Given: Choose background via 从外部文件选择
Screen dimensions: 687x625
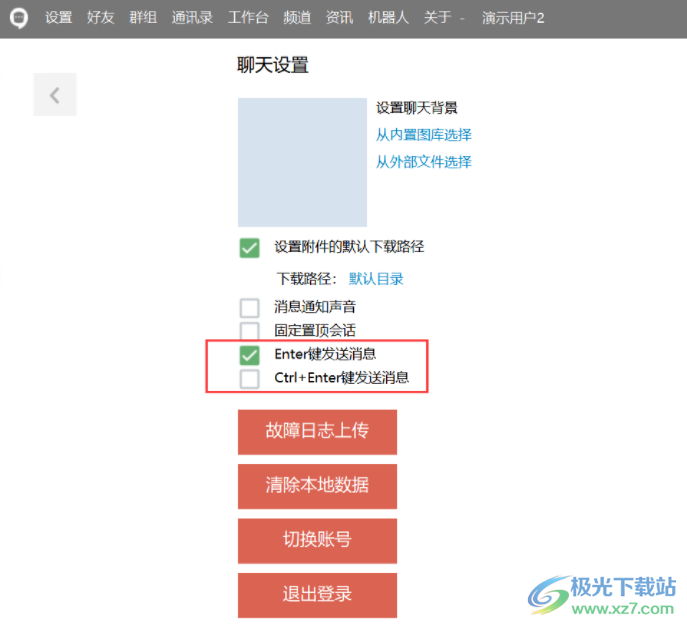Looking at the screenshot, I should click(x=424, y=162).
